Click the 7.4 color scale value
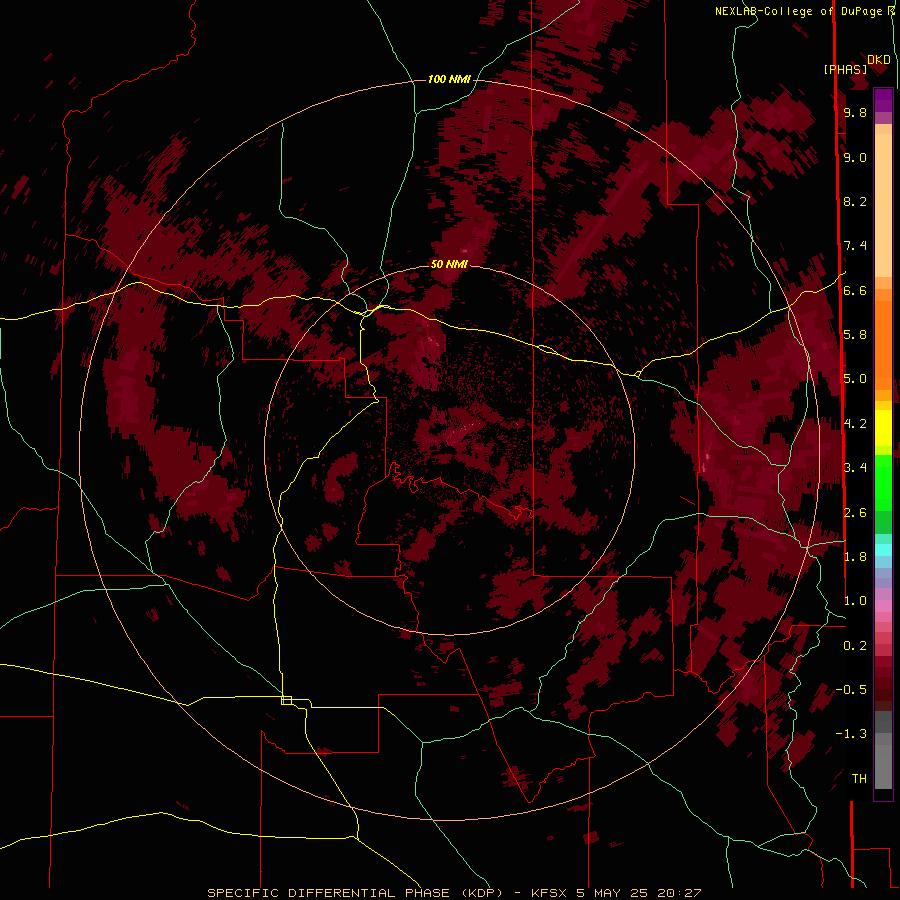 click(x=855, y=246)
